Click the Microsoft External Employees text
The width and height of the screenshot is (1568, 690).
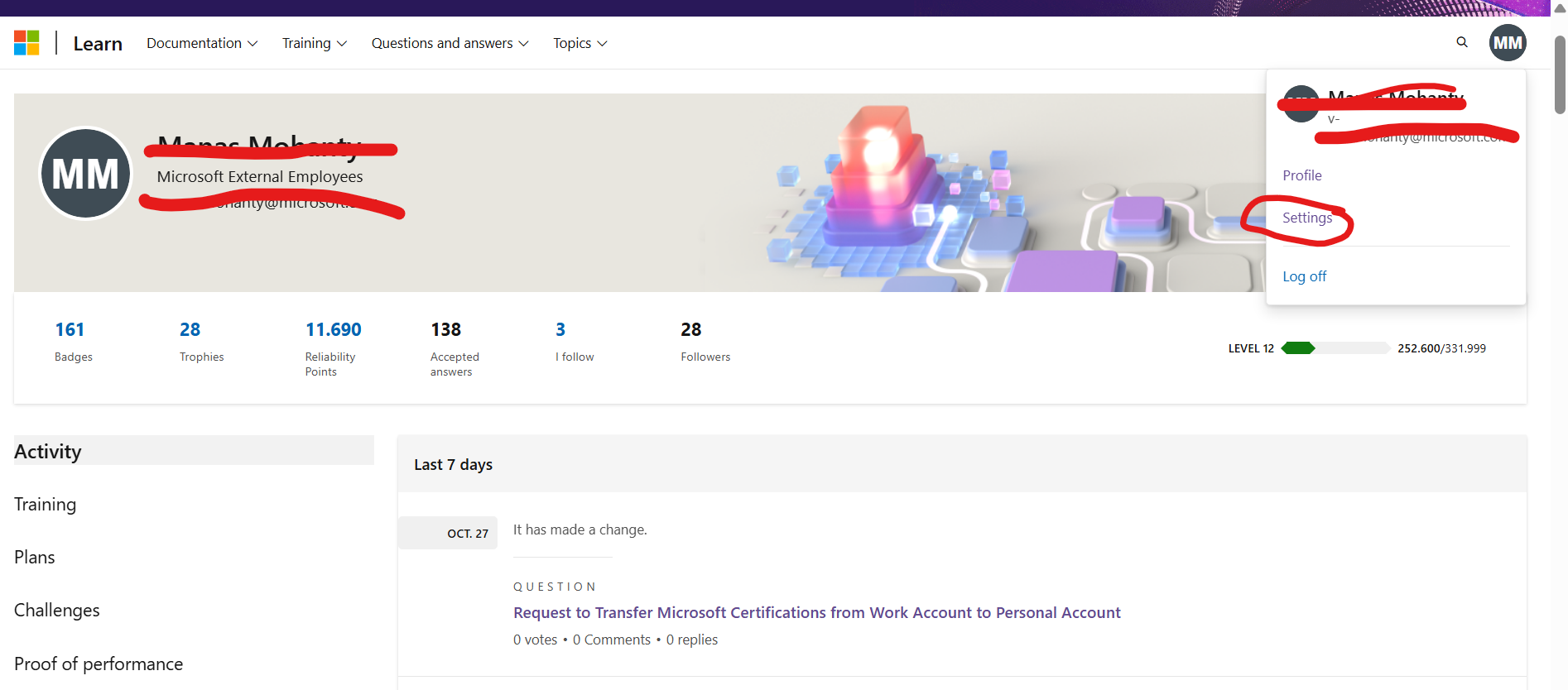(260, 176)
